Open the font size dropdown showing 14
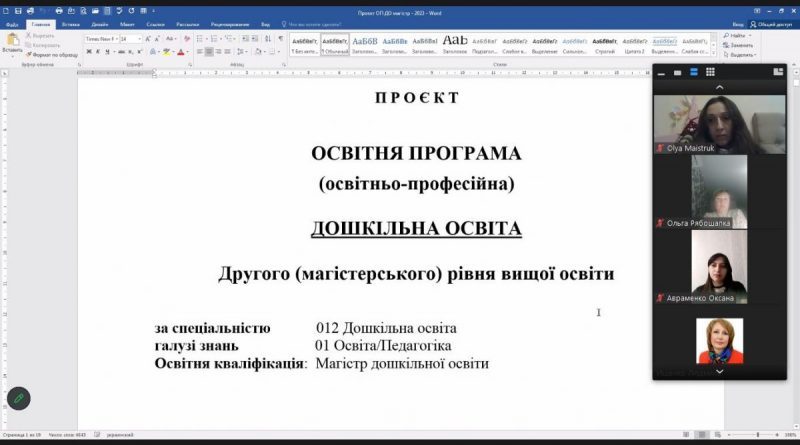 (x=131, y=39)
